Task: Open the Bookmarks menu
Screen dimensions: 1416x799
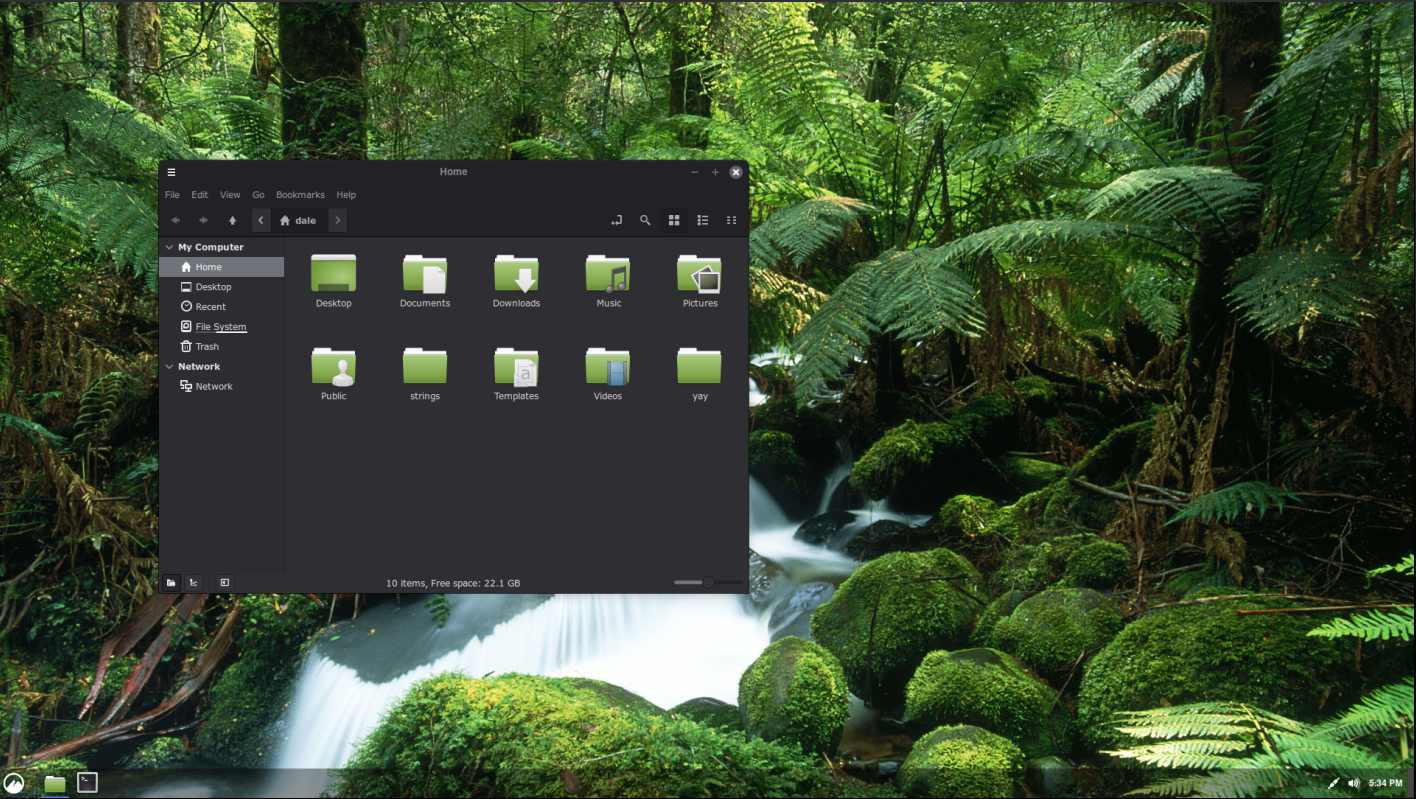Action: pos(300,194)
